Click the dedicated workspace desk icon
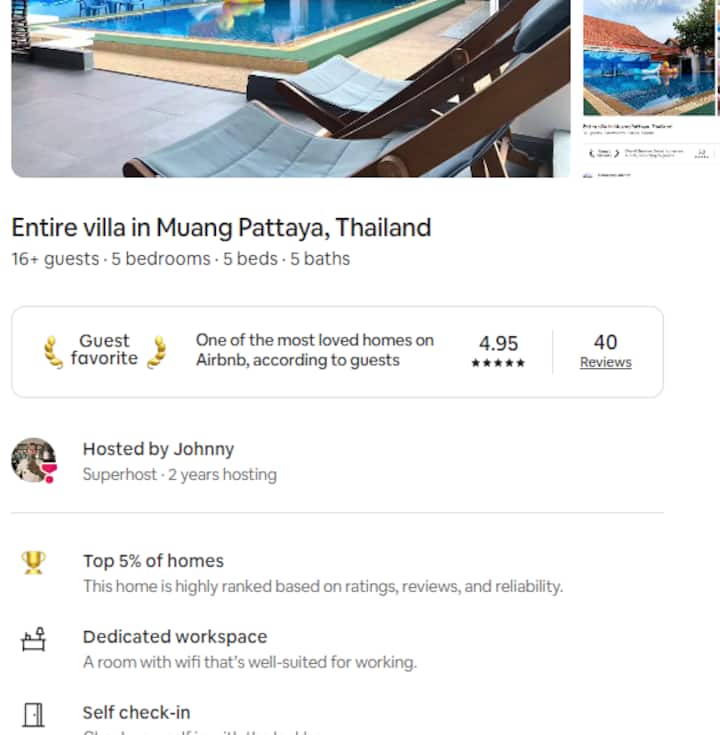Image resolution: width=720 pixels, height=735 pixels. point(33,640)
